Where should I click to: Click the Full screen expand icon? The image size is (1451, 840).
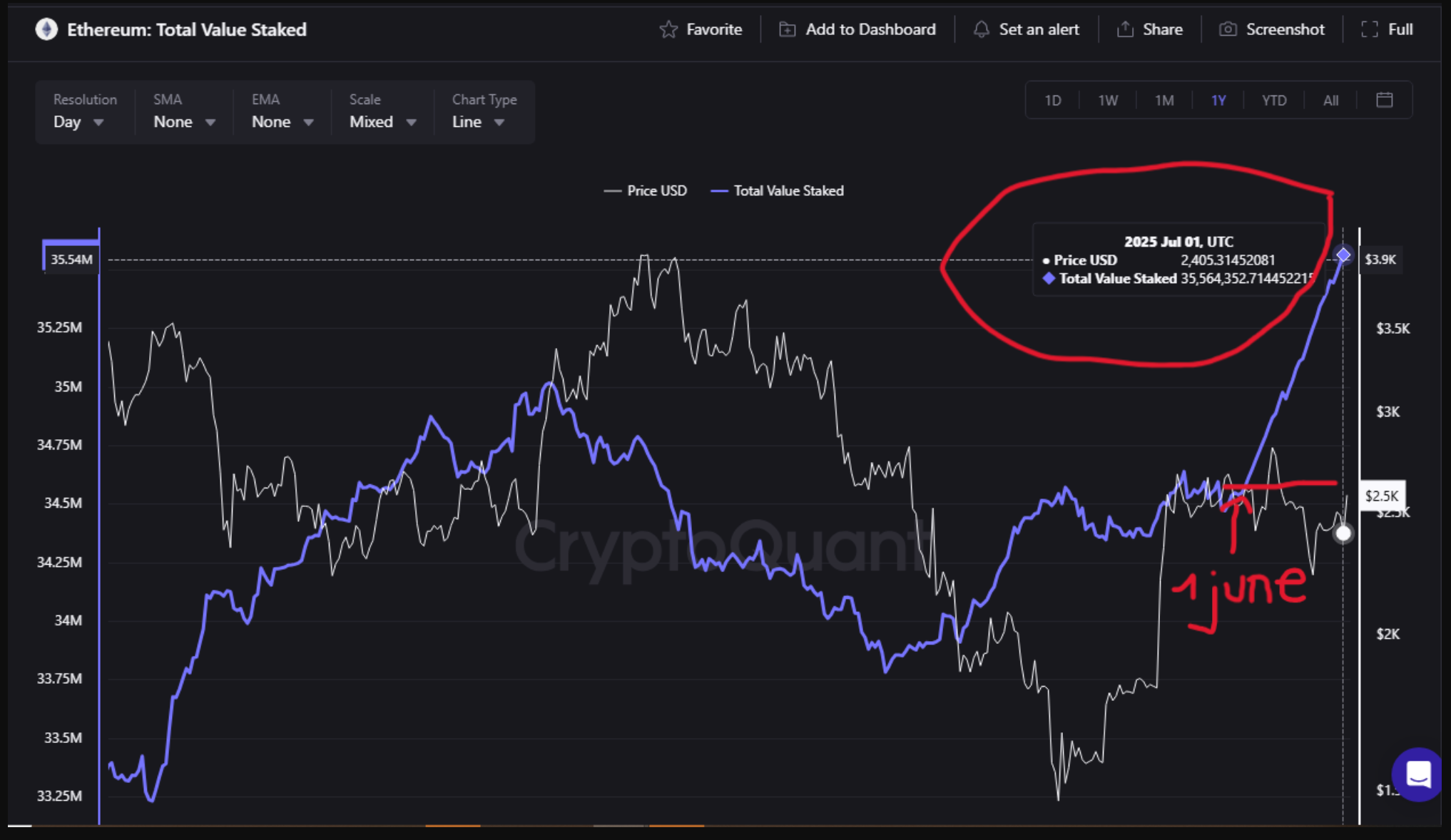pyautogui.click(x=1370, y=29)
